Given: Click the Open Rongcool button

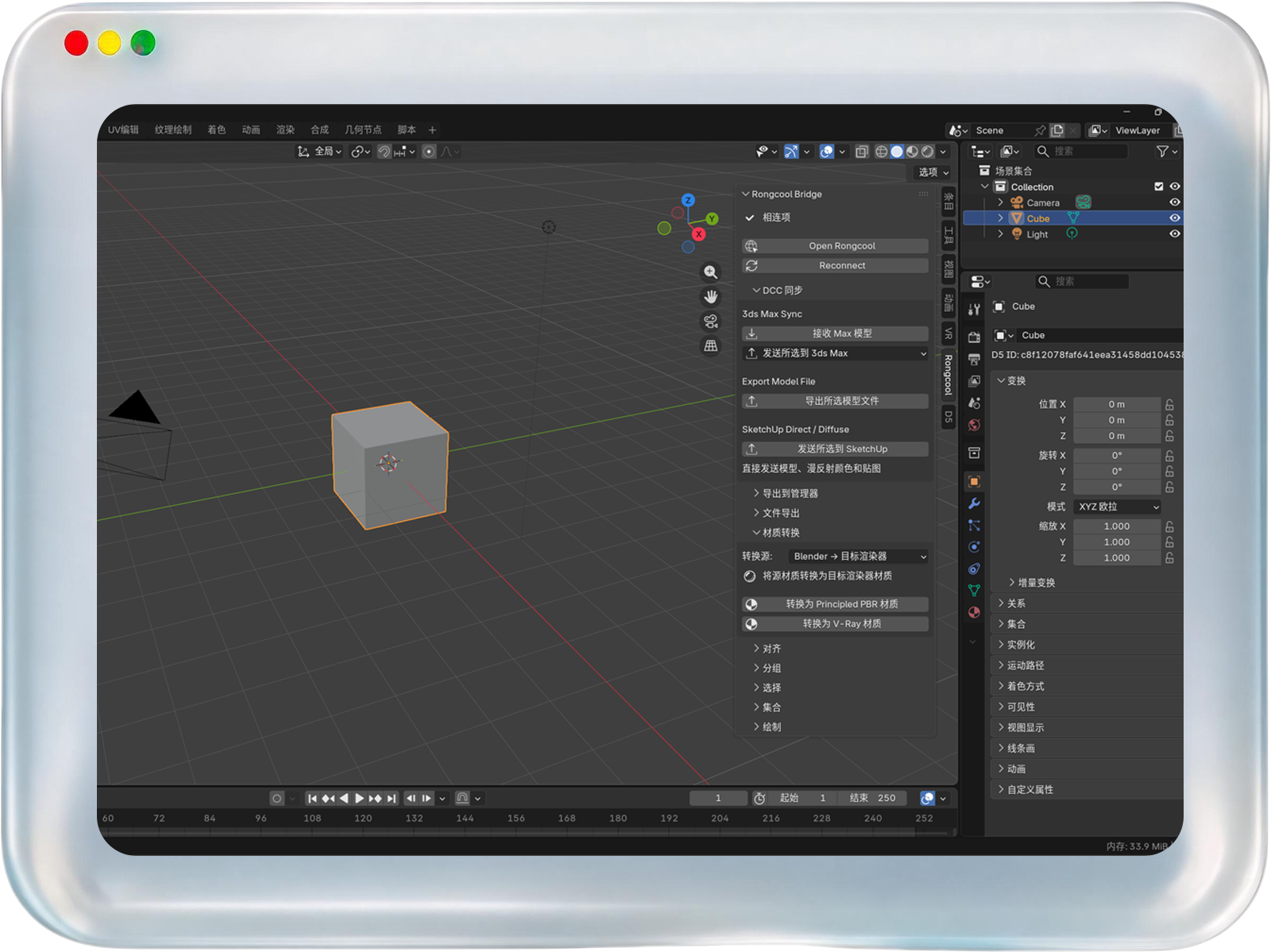Looking at the screenshot, I should coord(836,246).
